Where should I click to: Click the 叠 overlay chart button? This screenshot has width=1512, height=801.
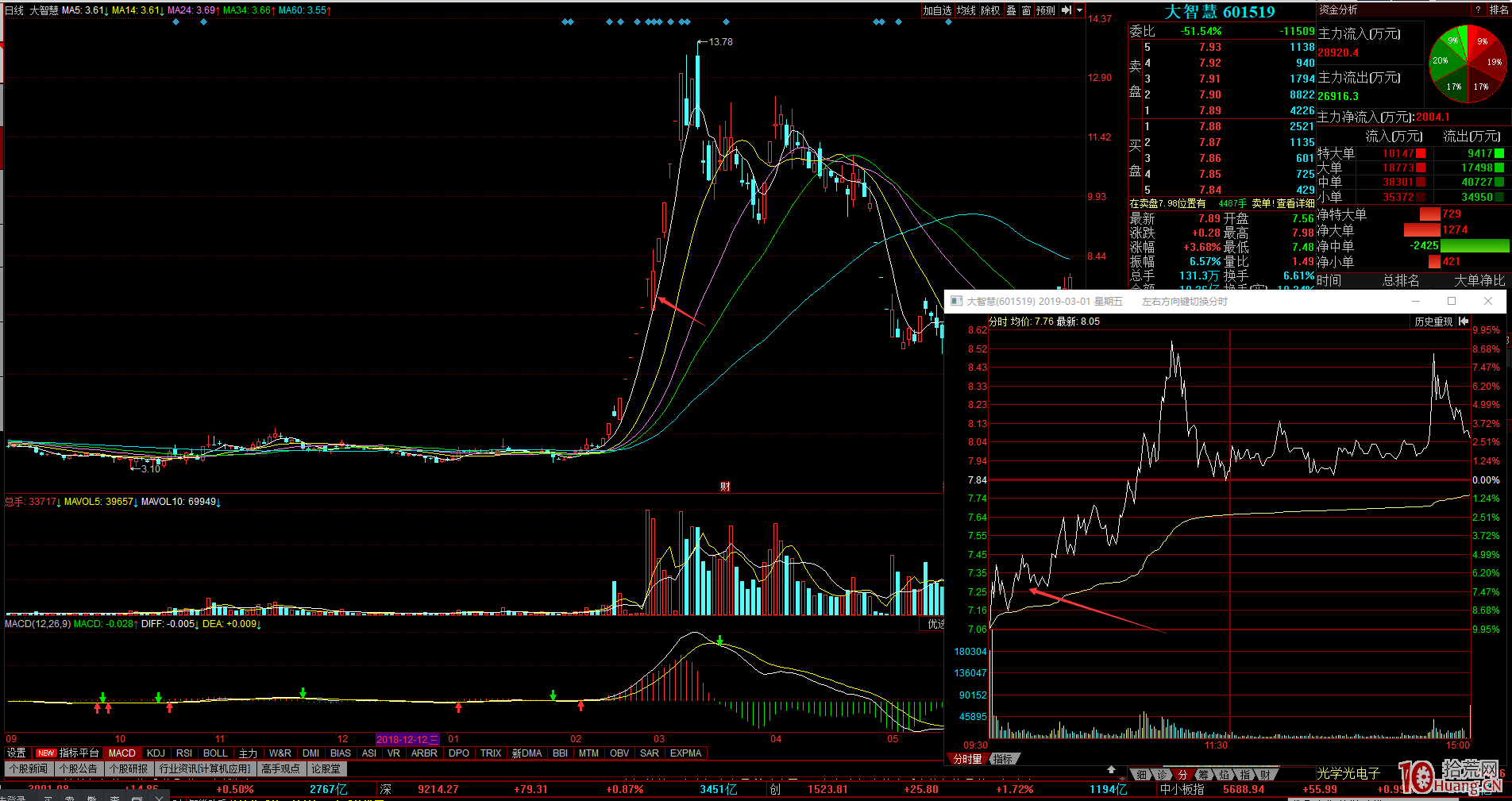tap(1011, 10)
